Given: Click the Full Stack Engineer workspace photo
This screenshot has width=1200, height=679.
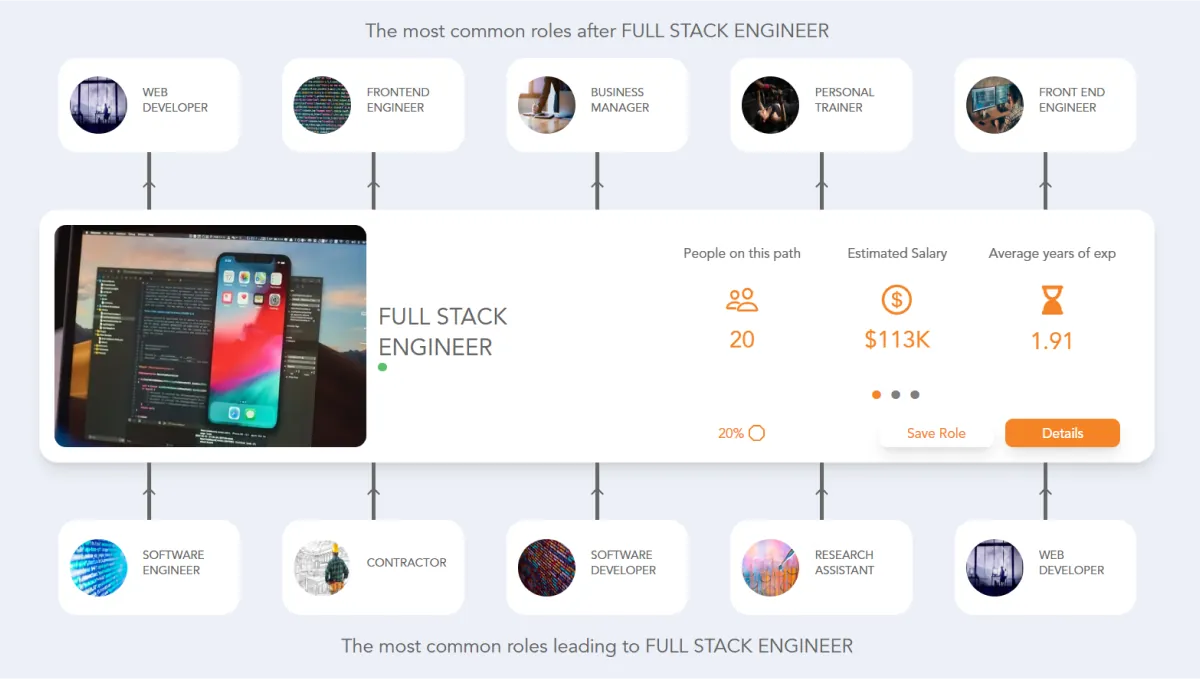Looking at the screenshot, I should pos(210,335).
